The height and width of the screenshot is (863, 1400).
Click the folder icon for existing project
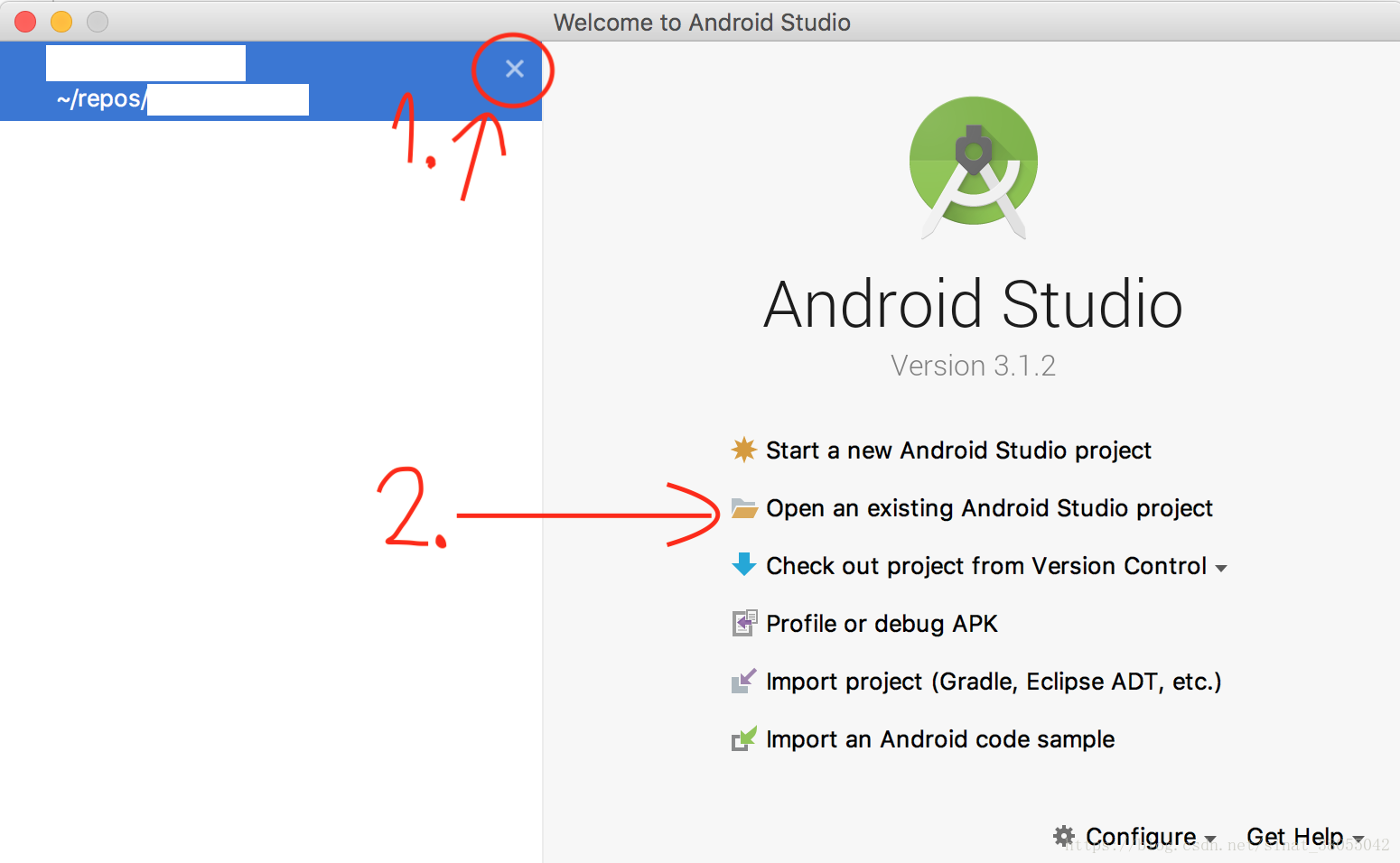point(744,508)
